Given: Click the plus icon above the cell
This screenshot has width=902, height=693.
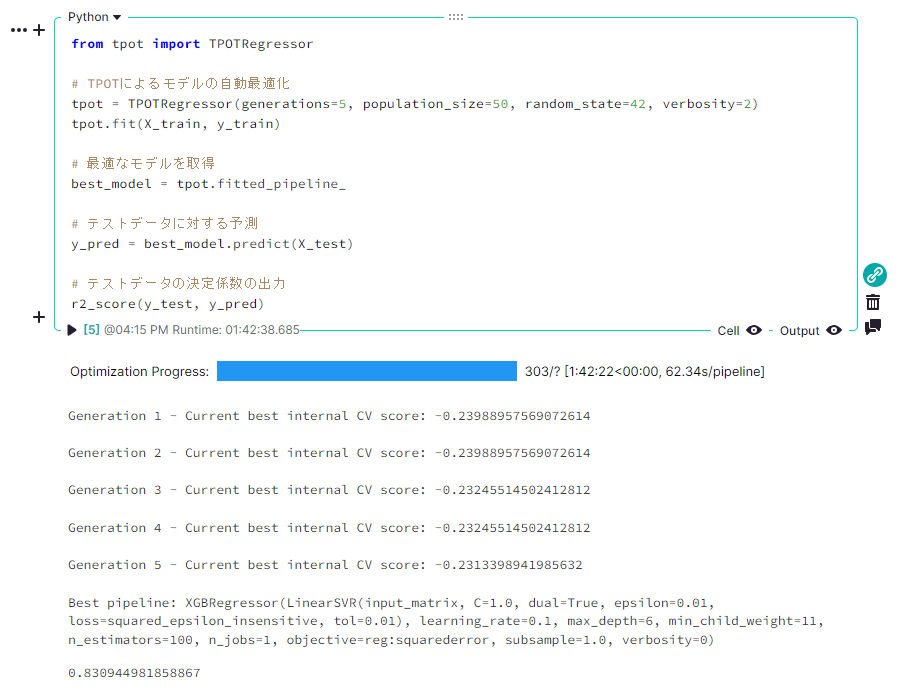Looking at the screenshot, I should (39, 30).
